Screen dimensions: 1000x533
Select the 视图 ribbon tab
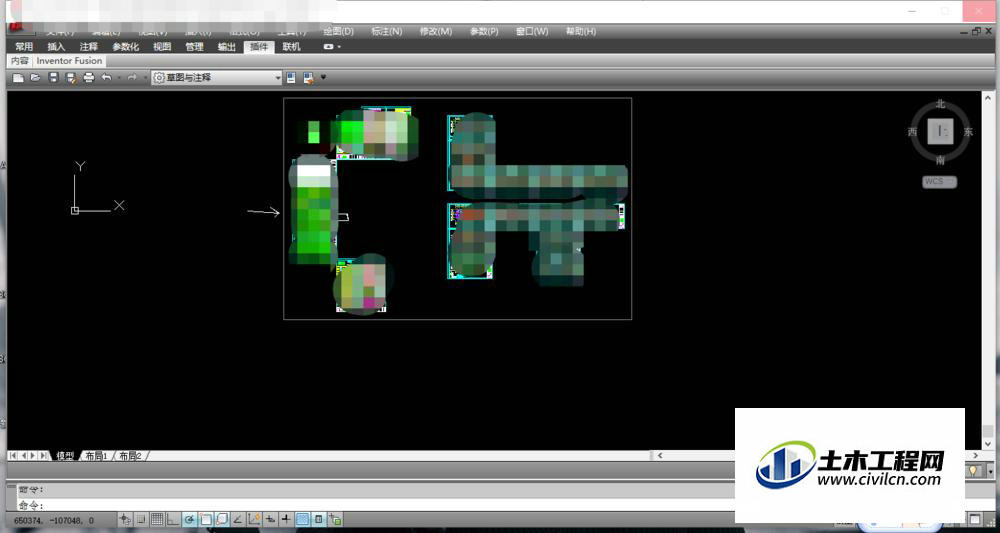(x=162, y=47)
